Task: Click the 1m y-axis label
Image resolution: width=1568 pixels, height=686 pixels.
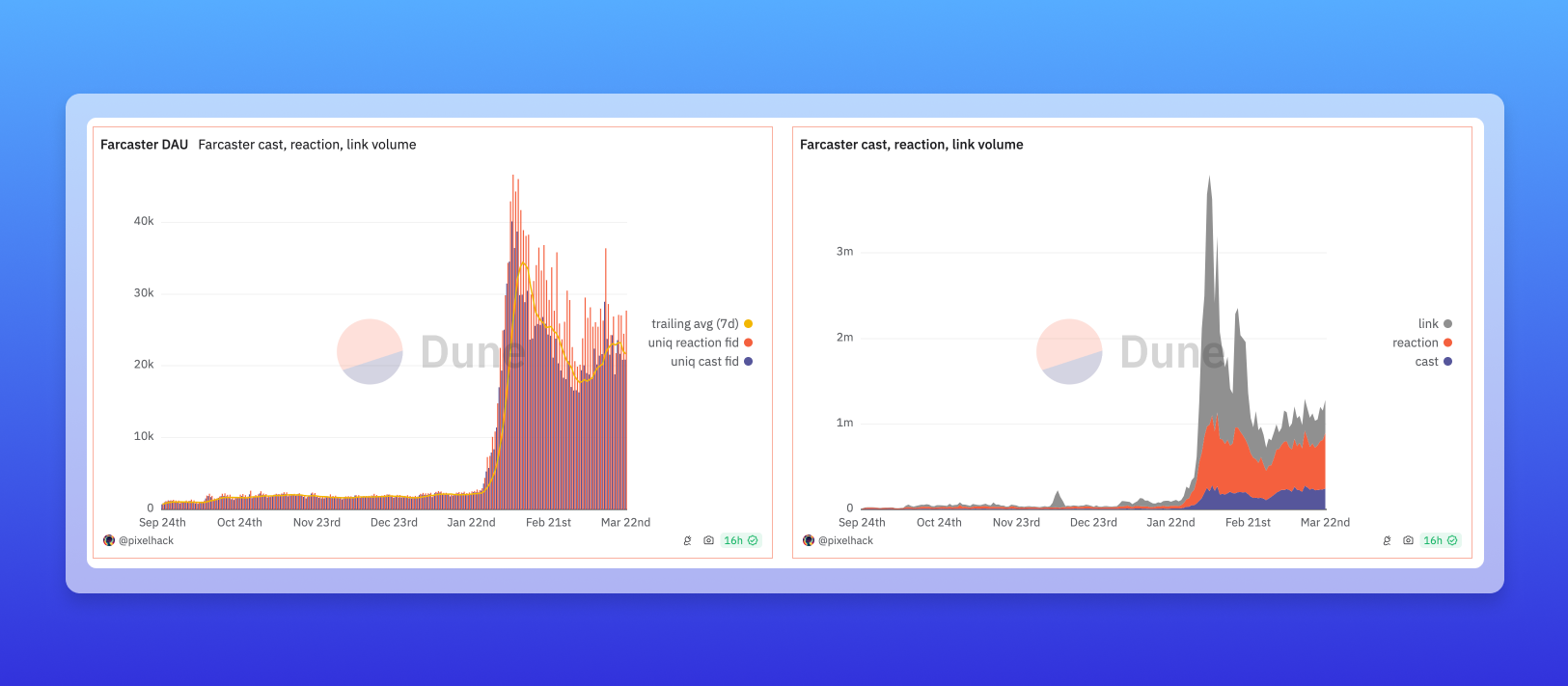Action: pyautogui.click(x=844, y=423)
